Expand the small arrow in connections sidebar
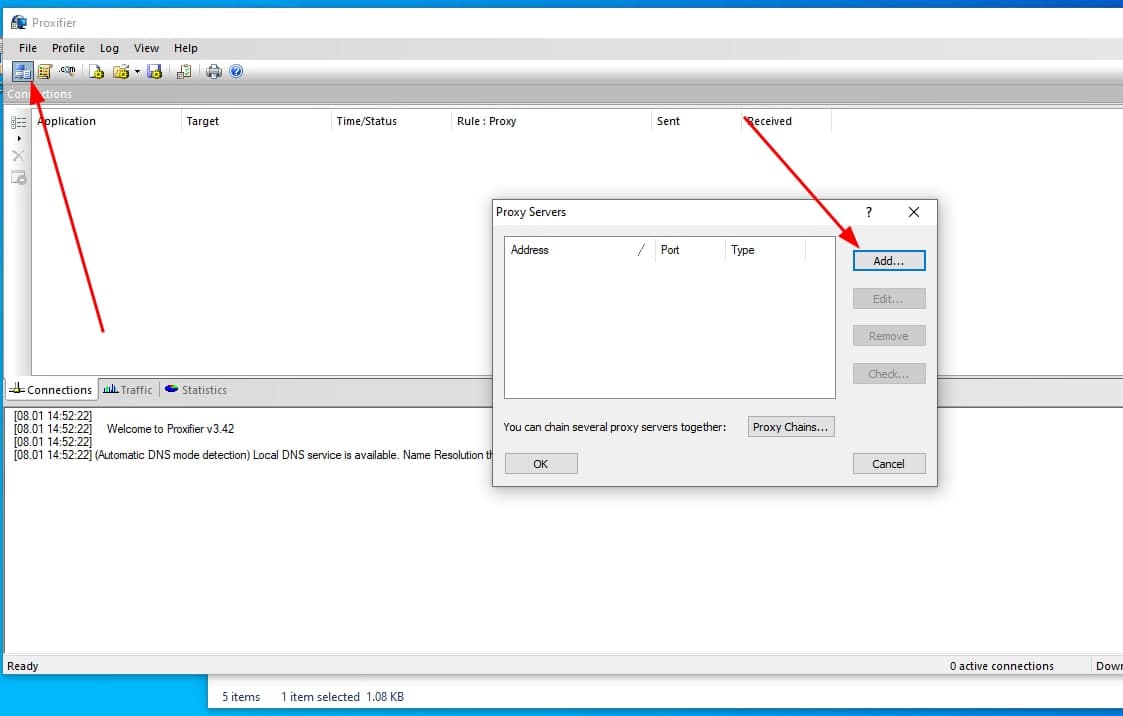This screenshot has height=716, width=1123. [18, 139]
